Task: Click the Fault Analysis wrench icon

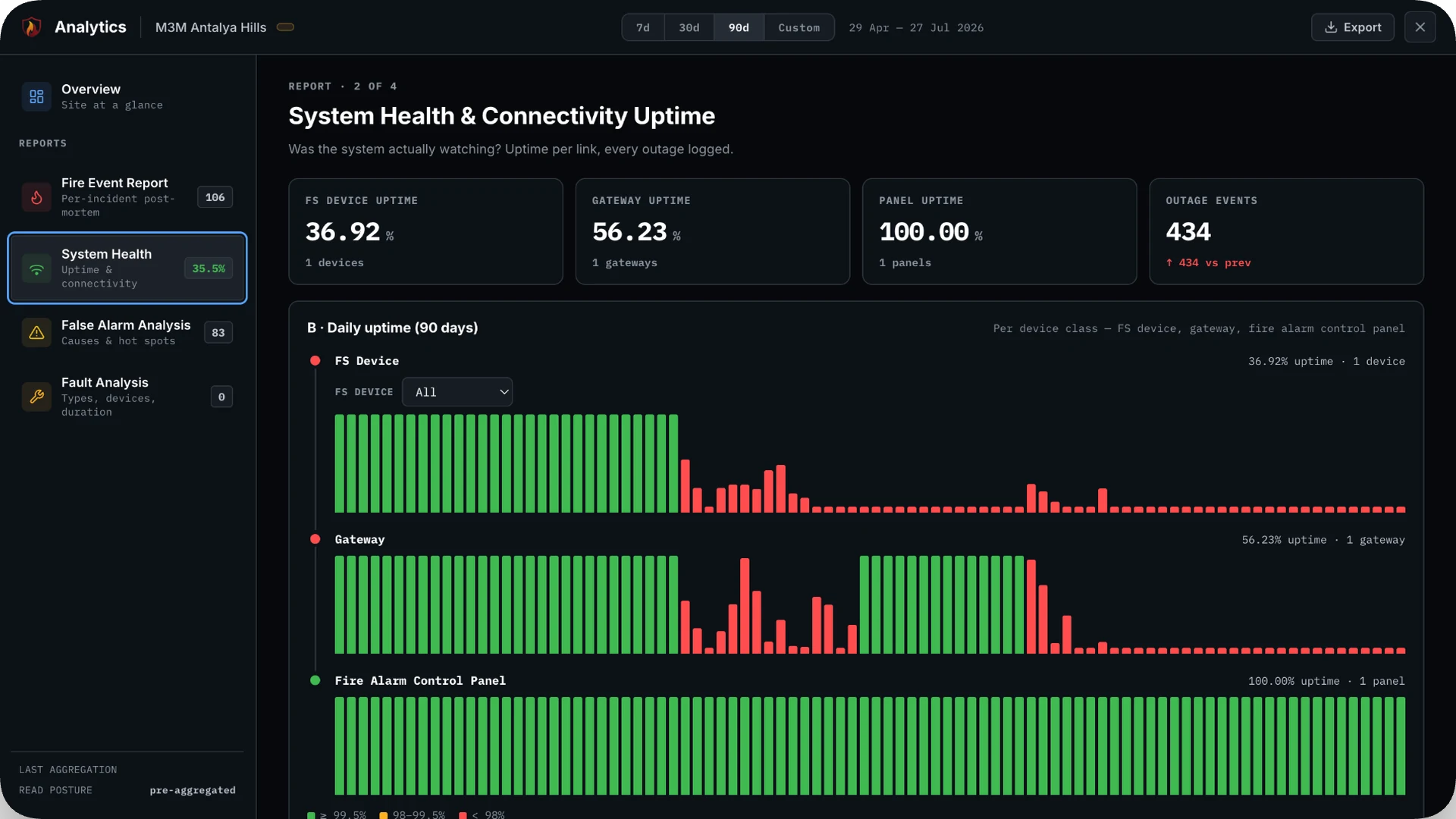Action: click(36, 397)
